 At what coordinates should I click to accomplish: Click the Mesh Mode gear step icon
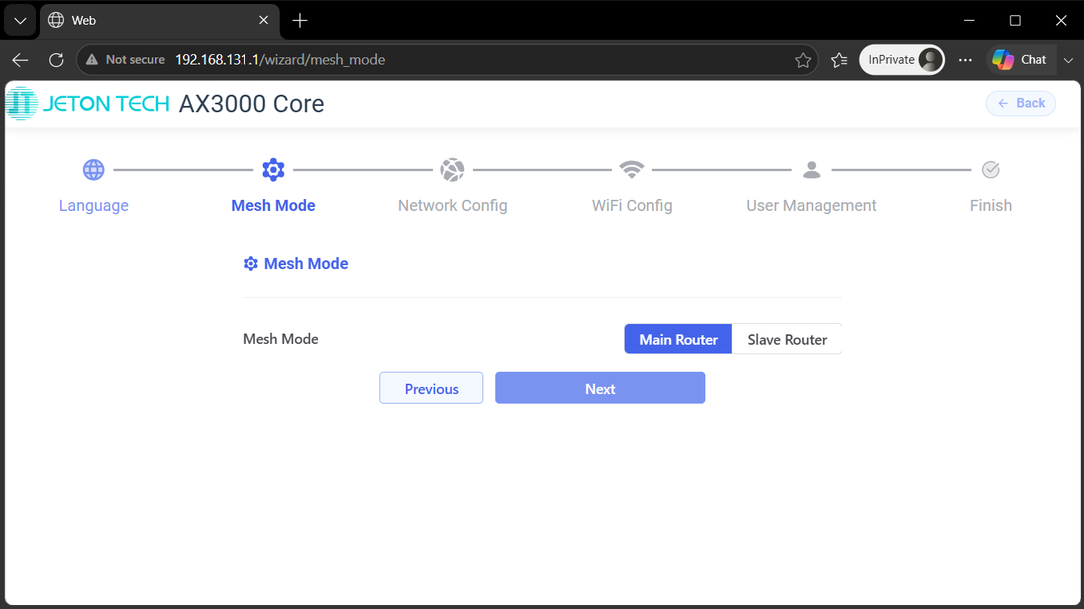tap(273, 169)
